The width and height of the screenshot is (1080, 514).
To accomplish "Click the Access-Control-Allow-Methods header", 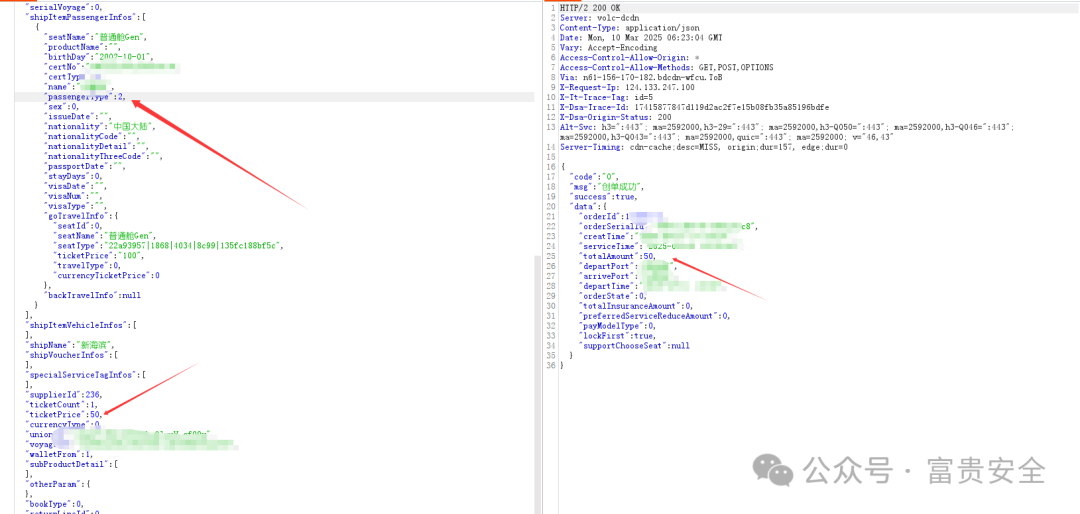I will (x=666, y=68).
